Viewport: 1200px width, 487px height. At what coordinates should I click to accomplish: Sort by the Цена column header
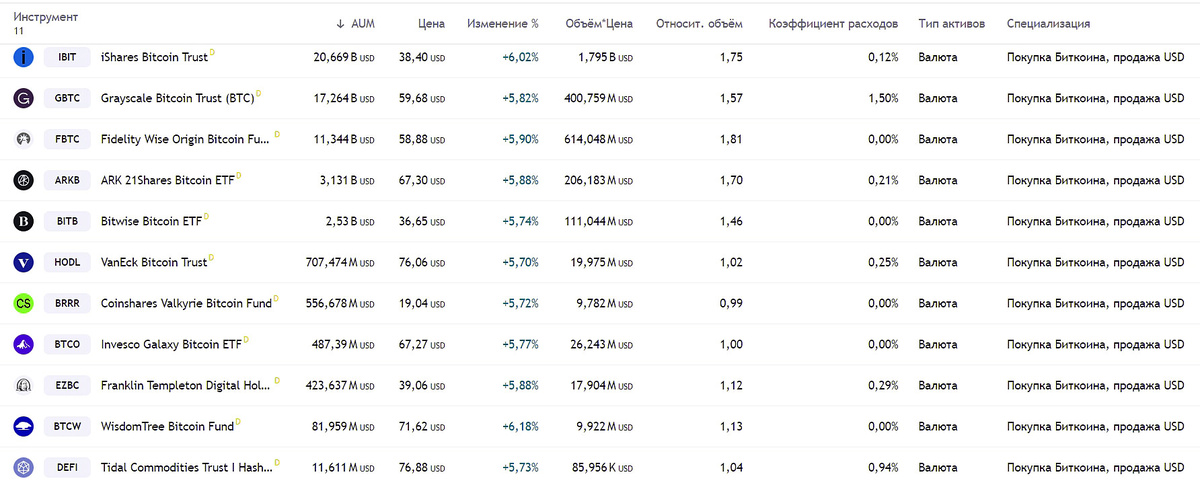[431, 23]
